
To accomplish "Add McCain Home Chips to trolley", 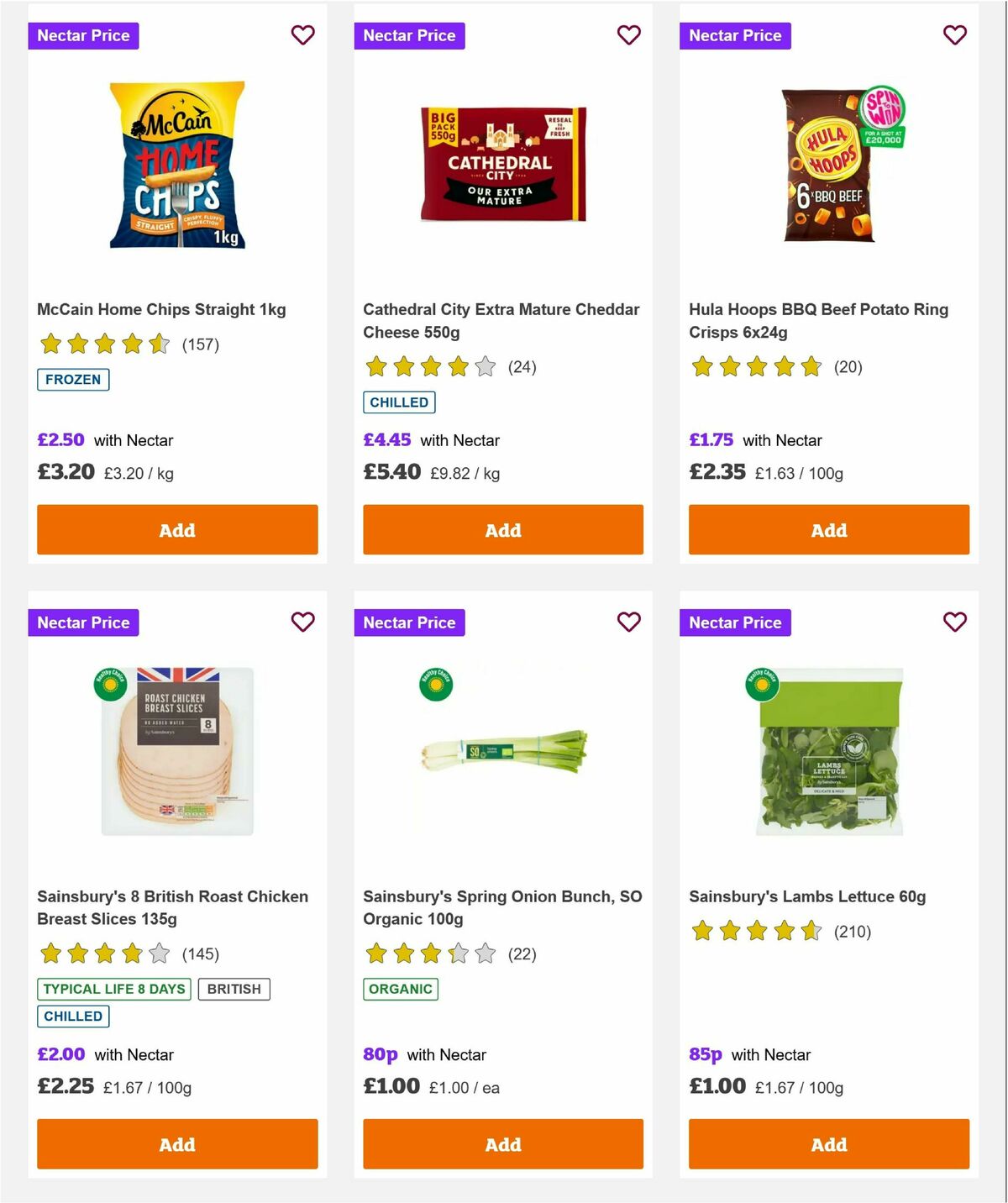I will point(177,530).
